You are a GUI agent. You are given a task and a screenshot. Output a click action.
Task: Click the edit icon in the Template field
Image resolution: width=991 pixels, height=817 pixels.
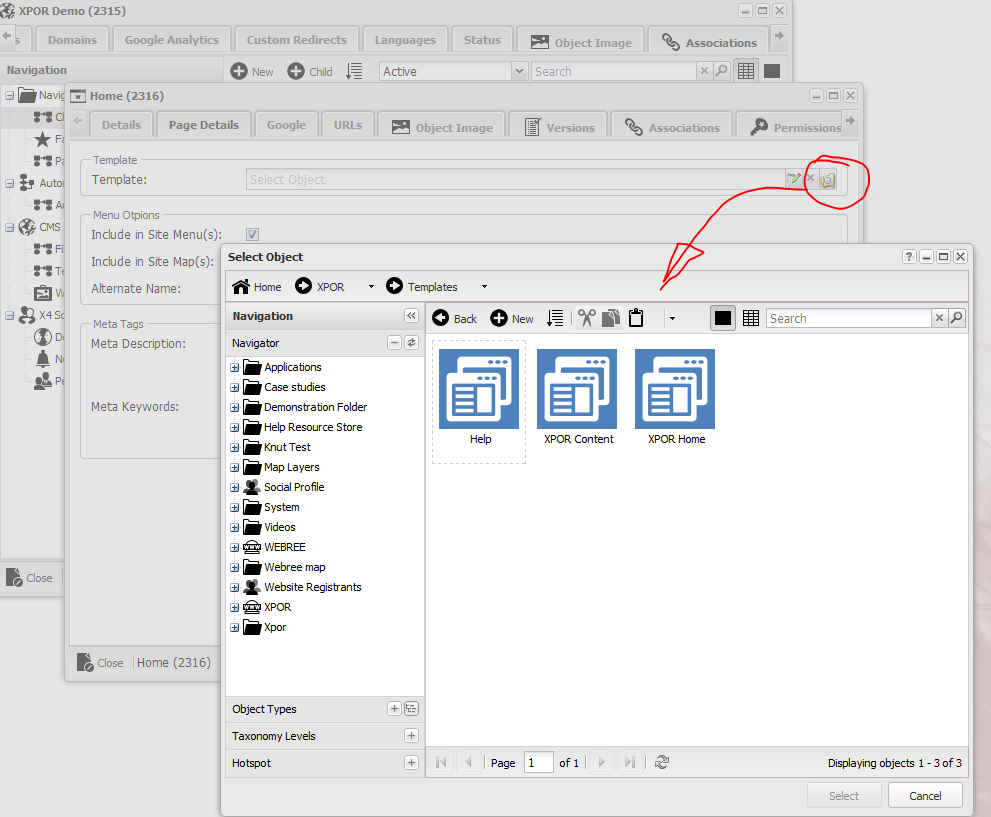[x=794, y=179]
